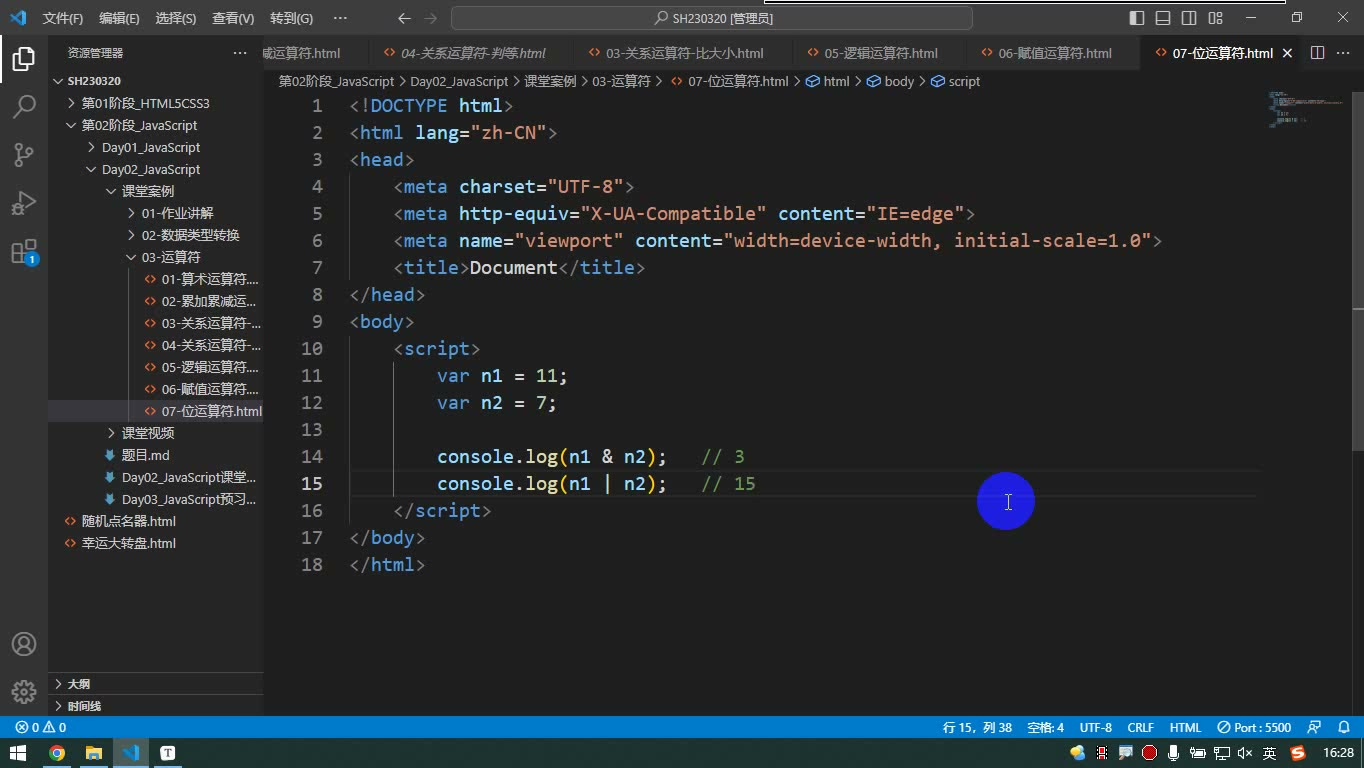1364x768 pixels.
Task: Toggle primary side bar visibility
Action: pos(1137,18)
